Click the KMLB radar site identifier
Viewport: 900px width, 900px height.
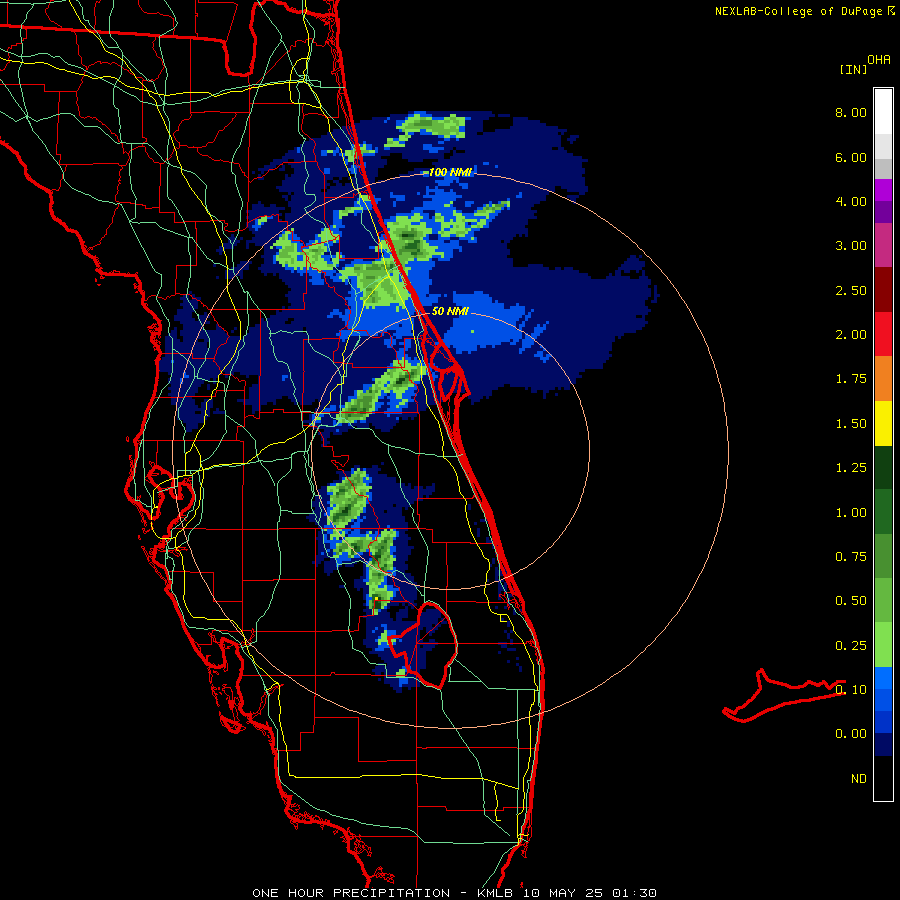496,893
